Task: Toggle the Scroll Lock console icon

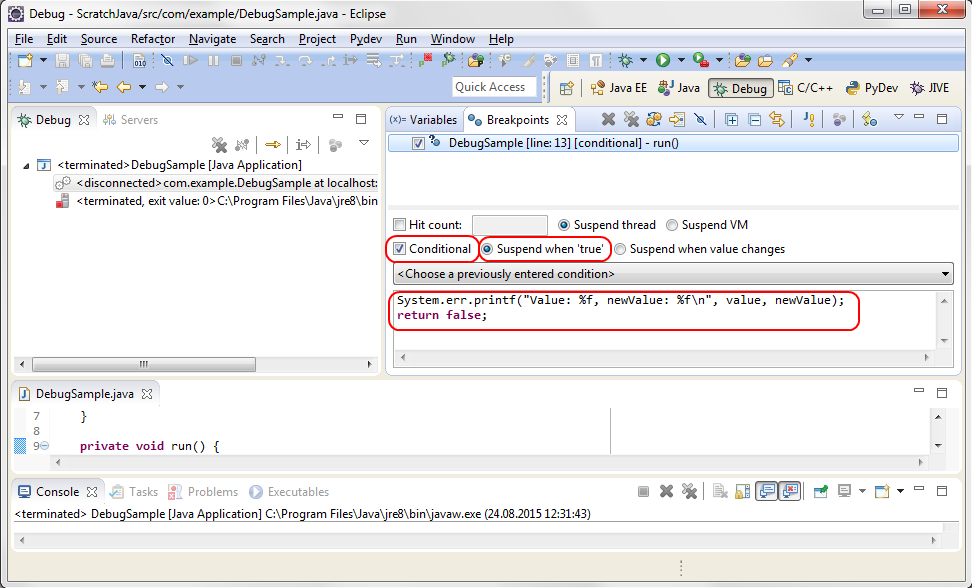Action: (743, 491)
